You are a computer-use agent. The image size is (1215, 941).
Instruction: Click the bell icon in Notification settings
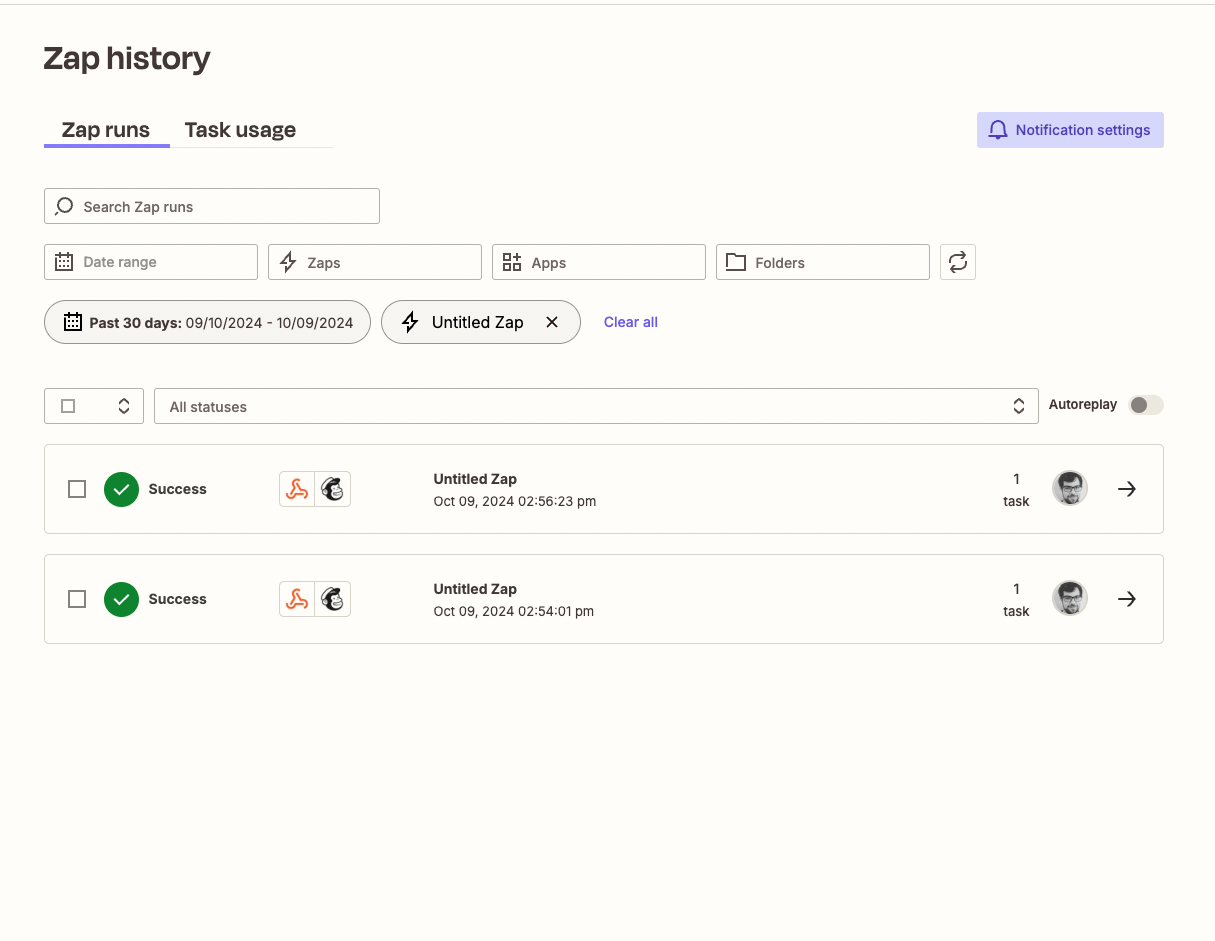997,129
